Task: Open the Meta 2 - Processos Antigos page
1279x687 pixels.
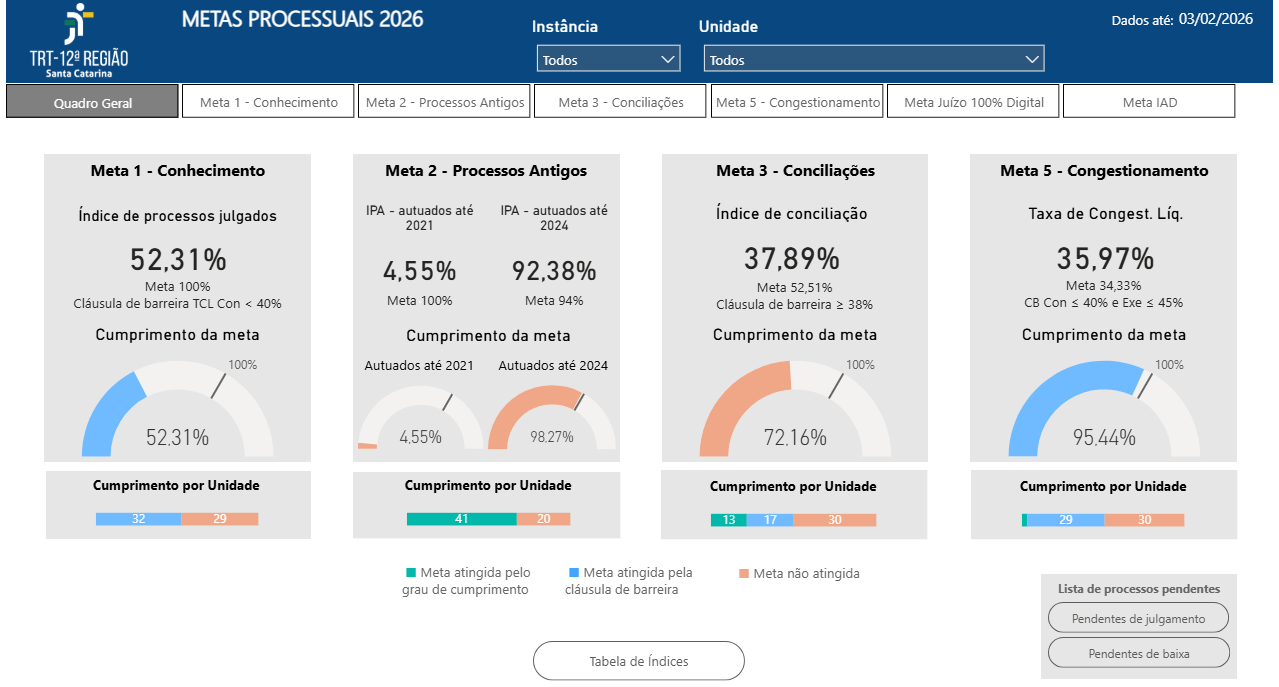Action: click(x=444, y=100)
